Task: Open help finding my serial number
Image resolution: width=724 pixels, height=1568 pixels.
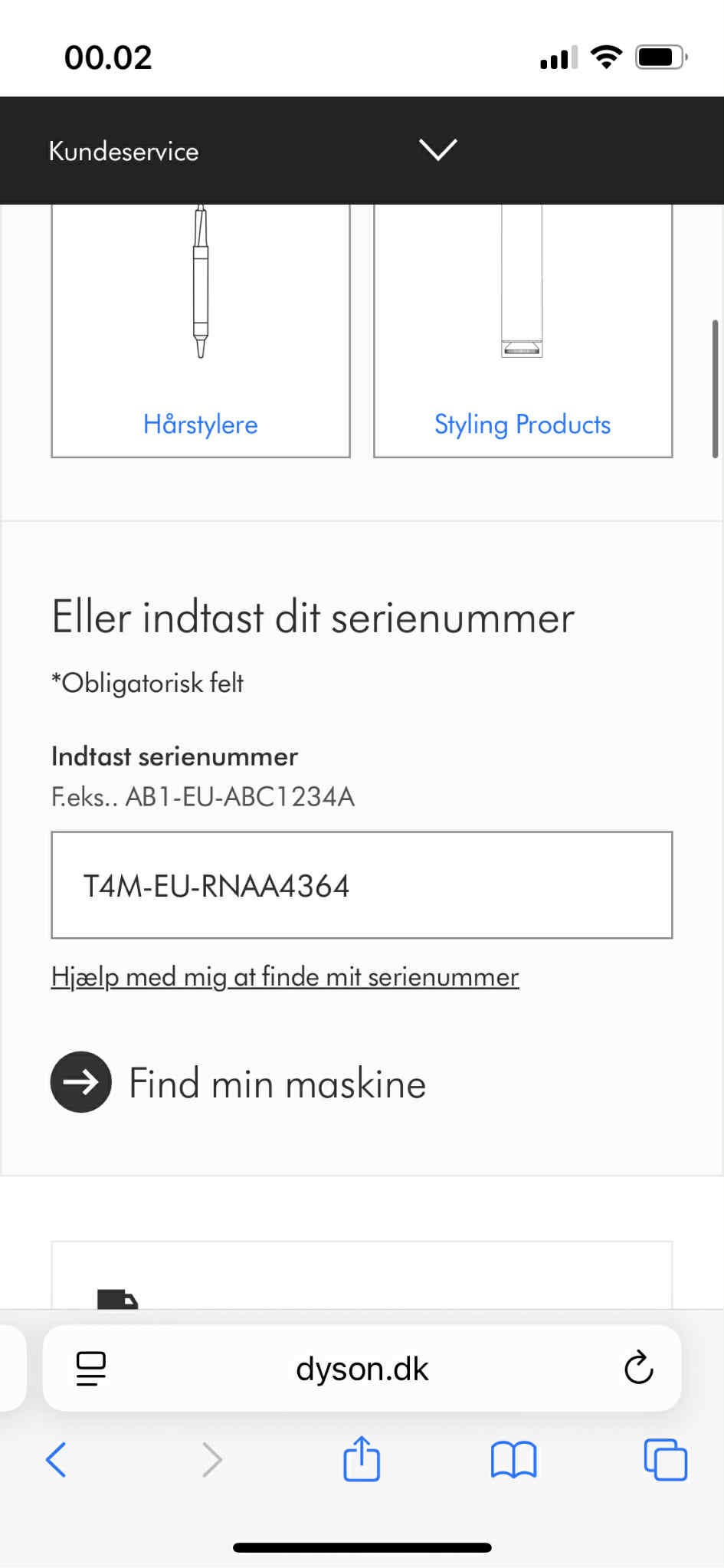Action: tap(285, 977)
